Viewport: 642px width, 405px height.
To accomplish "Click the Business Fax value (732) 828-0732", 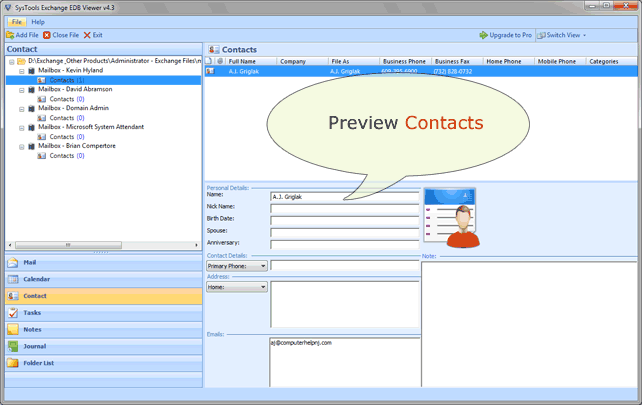I will pyautogui.click(x=453, y=71).
